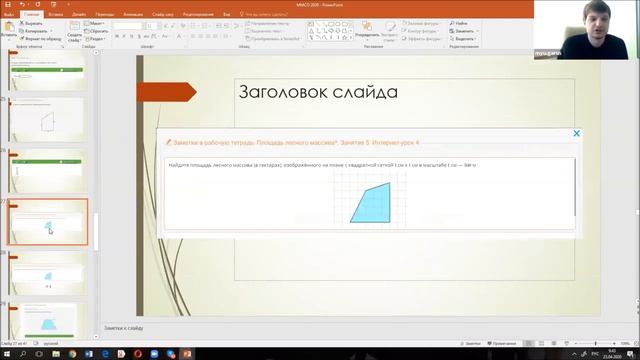Click Replace (Заменить) in Editing group
This screenshot has height=360, width=640.
tap(464, 31)
